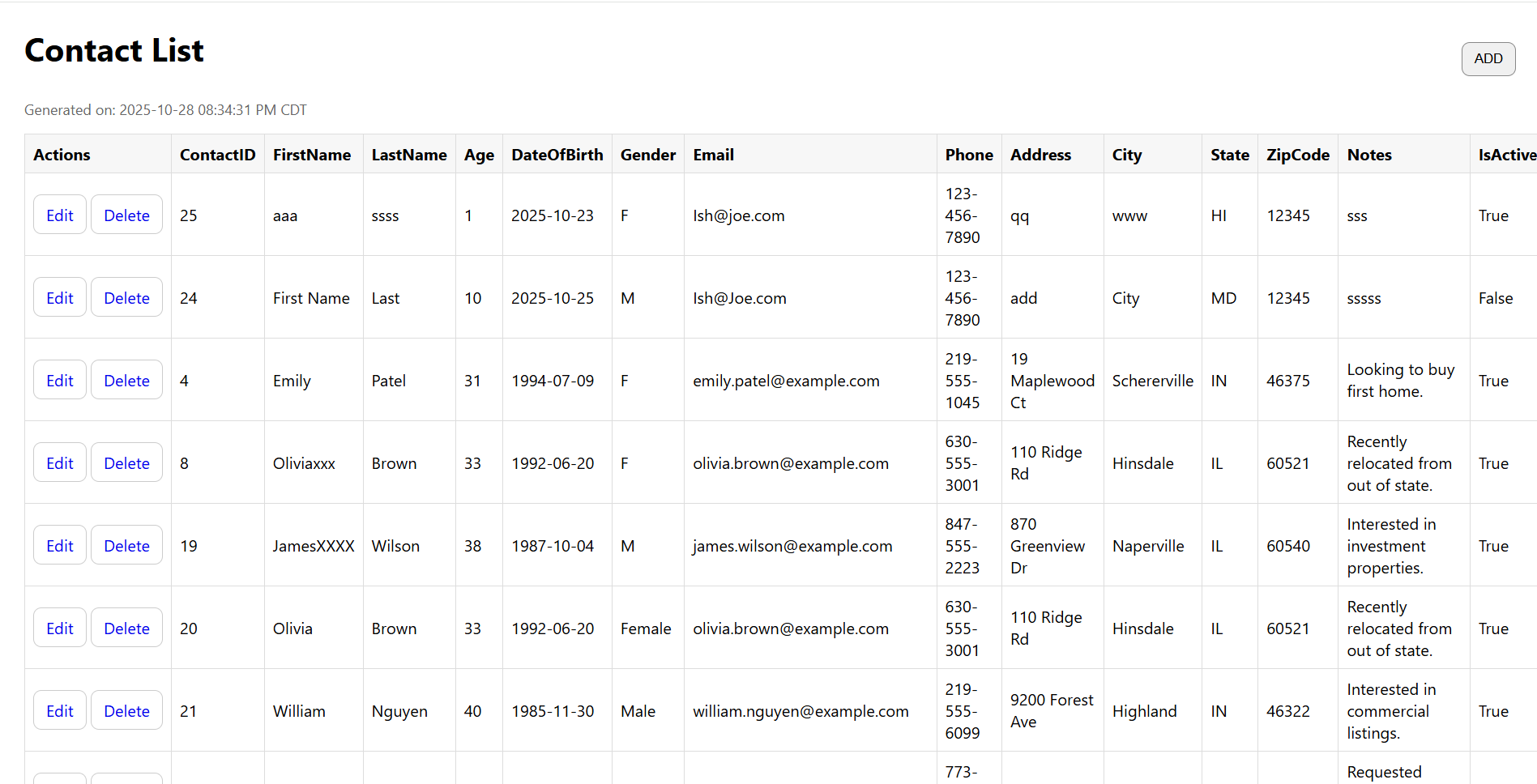Click the IsActive column header
This screenshot has width=1537, height=784.
click(1506, 154)
